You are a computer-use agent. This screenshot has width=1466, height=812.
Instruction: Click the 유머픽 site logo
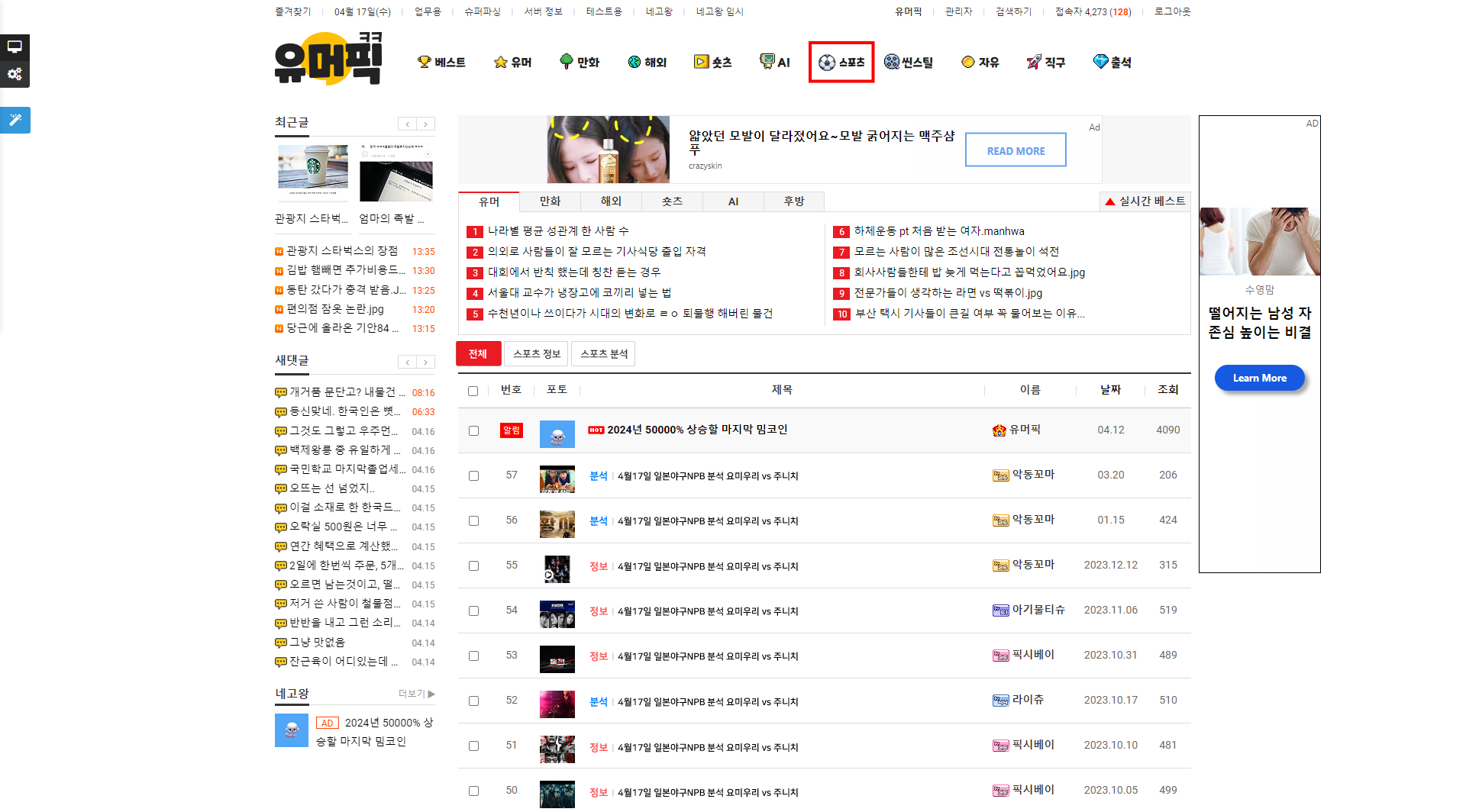click(328, 60)
